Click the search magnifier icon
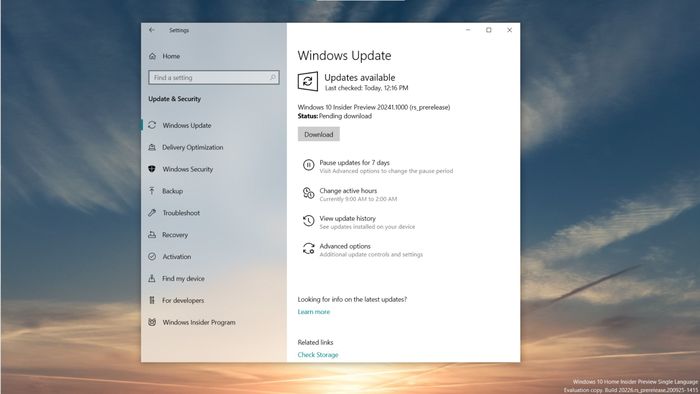 pyautogui.click(x=272, y=78)
